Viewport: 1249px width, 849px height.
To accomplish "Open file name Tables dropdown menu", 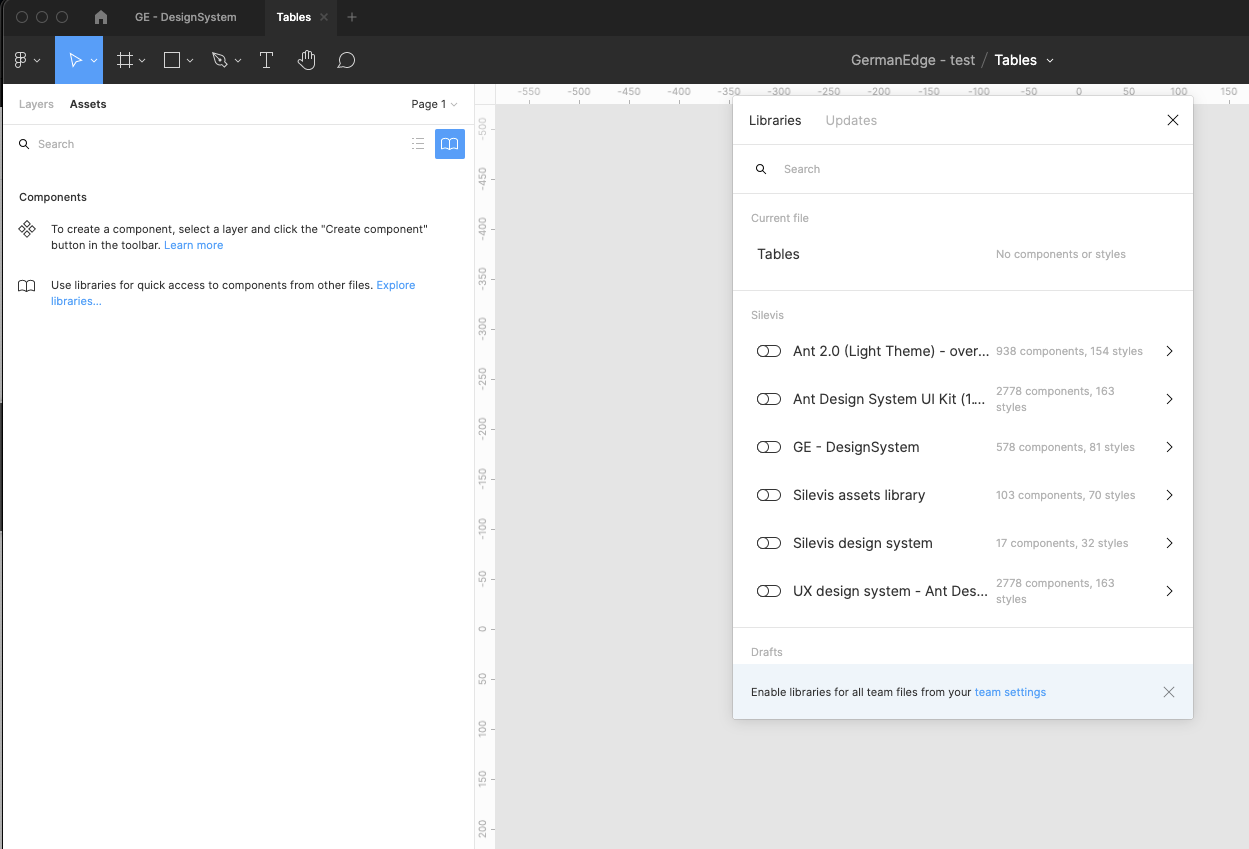I will (x=1050, y=60).
